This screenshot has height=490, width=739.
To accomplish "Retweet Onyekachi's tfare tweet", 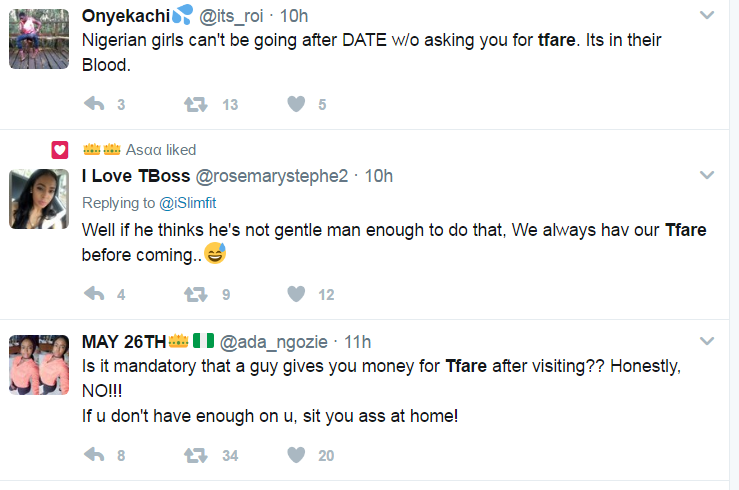I will pyautogui.click(x=196, y=104).
